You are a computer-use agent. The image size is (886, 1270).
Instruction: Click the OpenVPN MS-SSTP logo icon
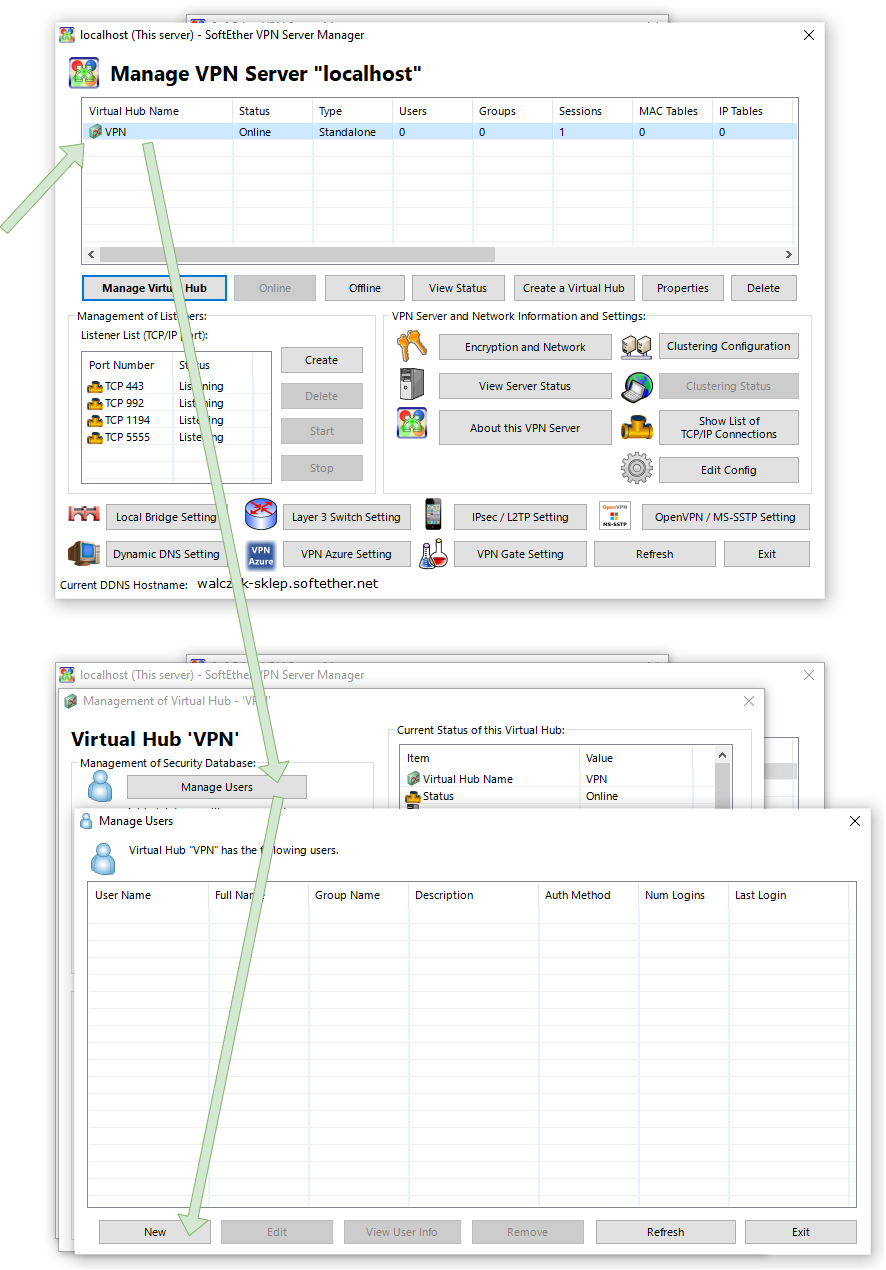[615, 516]
